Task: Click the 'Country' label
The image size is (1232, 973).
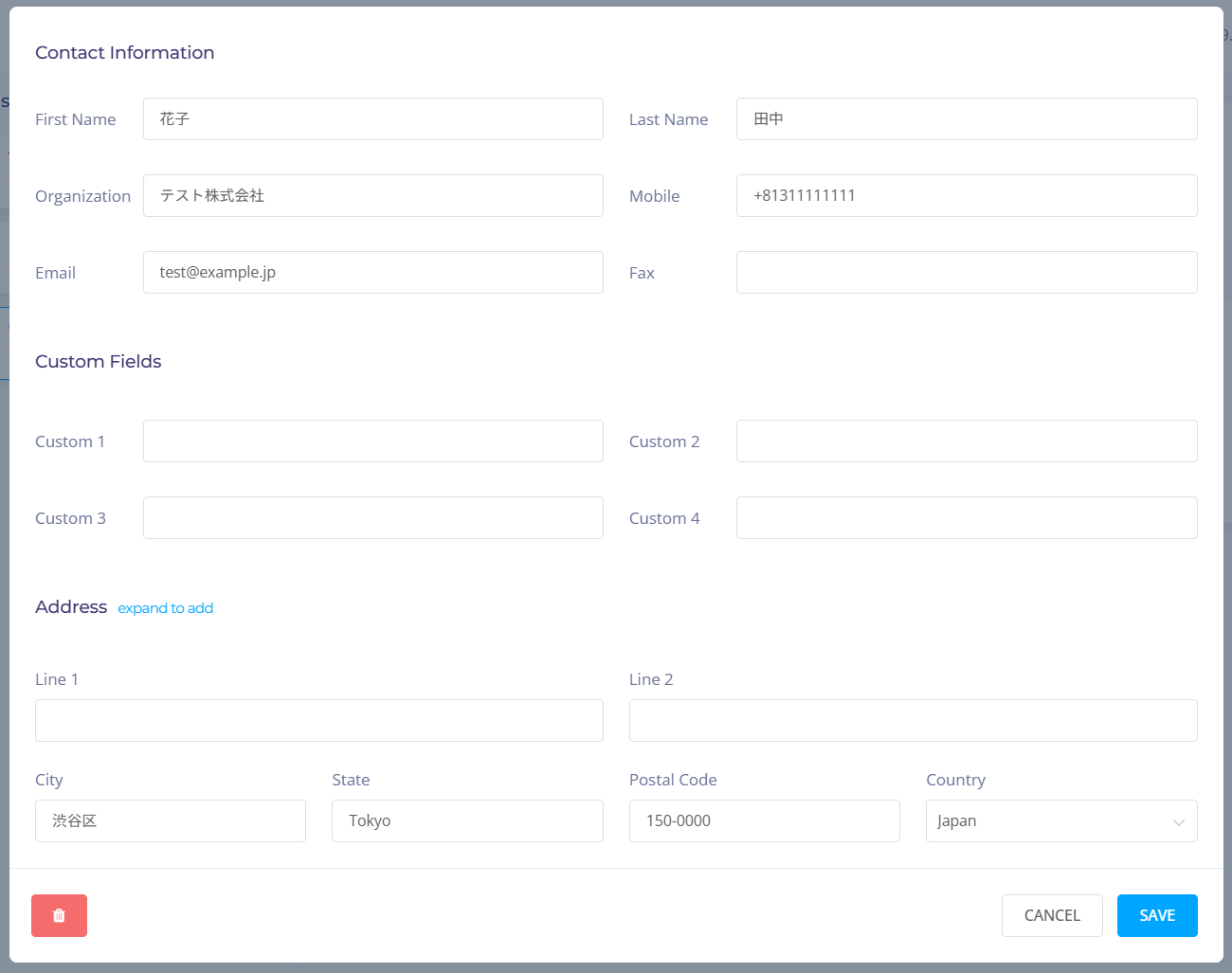Action: (956, 780)
